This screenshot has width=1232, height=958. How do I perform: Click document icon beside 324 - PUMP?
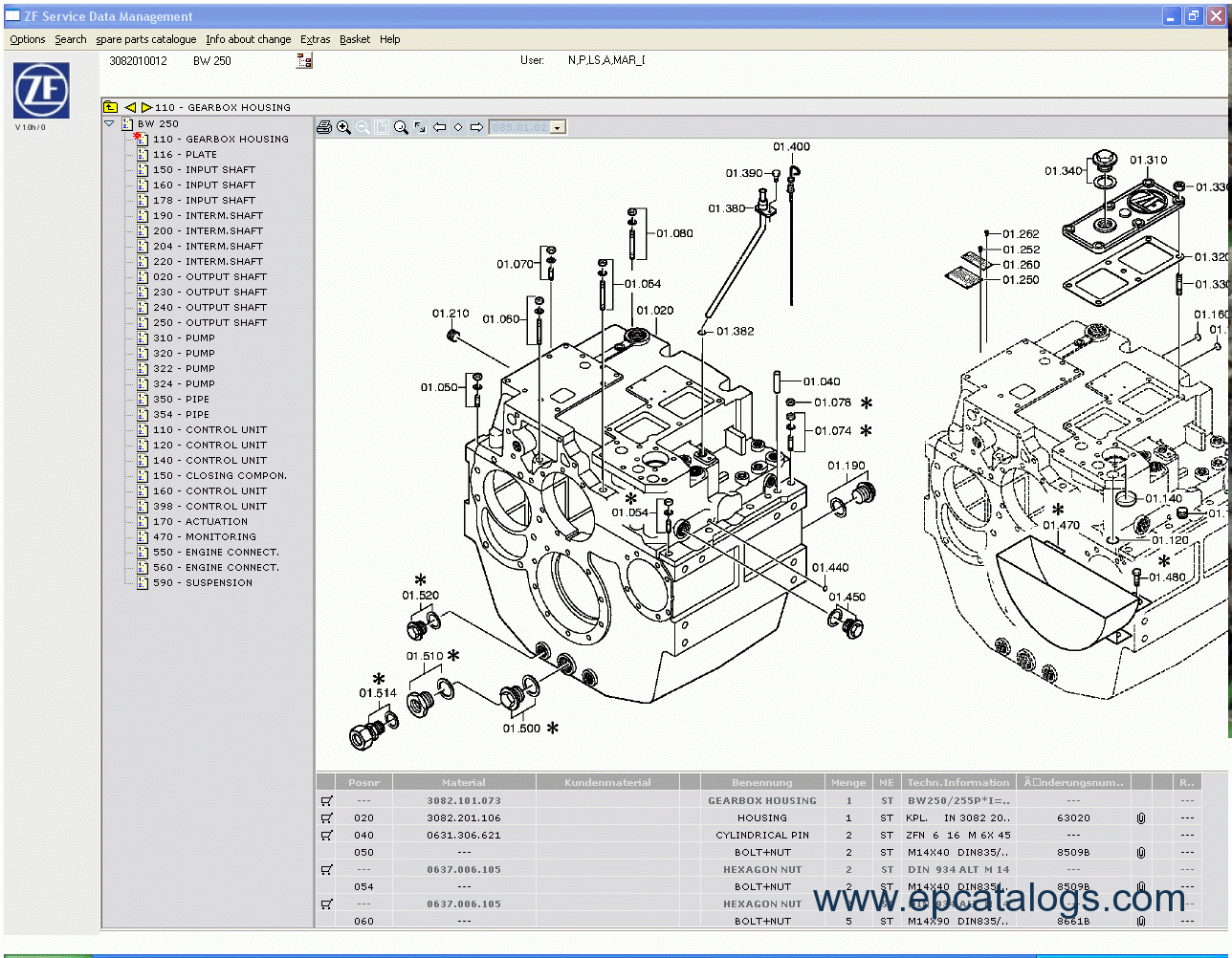143,383
